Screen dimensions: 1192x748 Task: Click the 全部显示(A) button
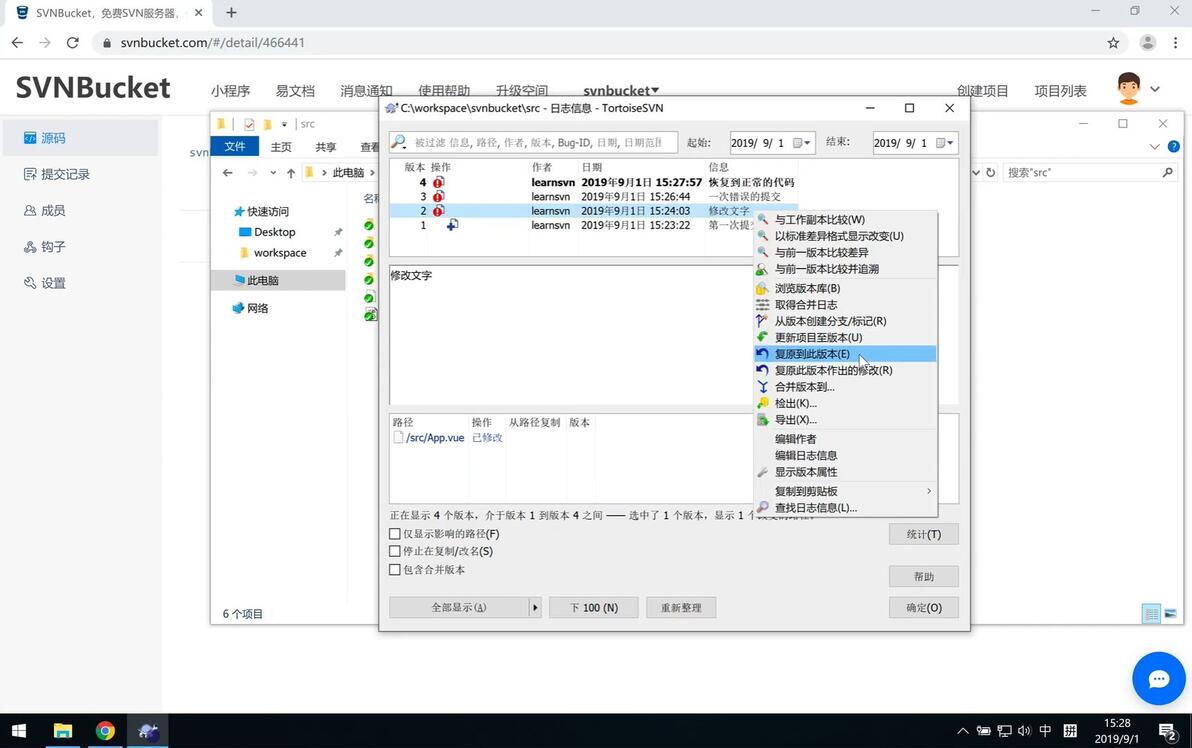pos(459,607)
